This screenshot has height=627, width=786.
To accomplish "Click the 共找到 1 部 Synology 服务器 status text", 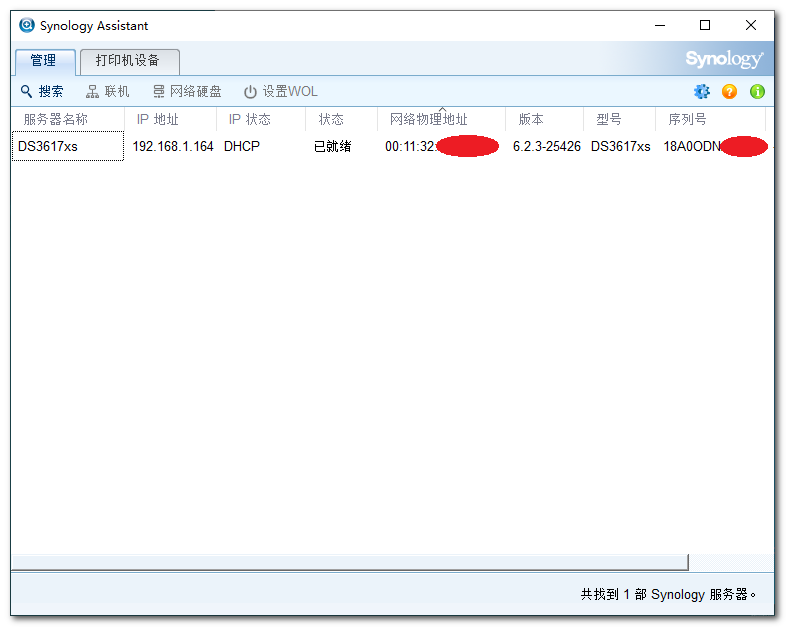I will (668, 594).
